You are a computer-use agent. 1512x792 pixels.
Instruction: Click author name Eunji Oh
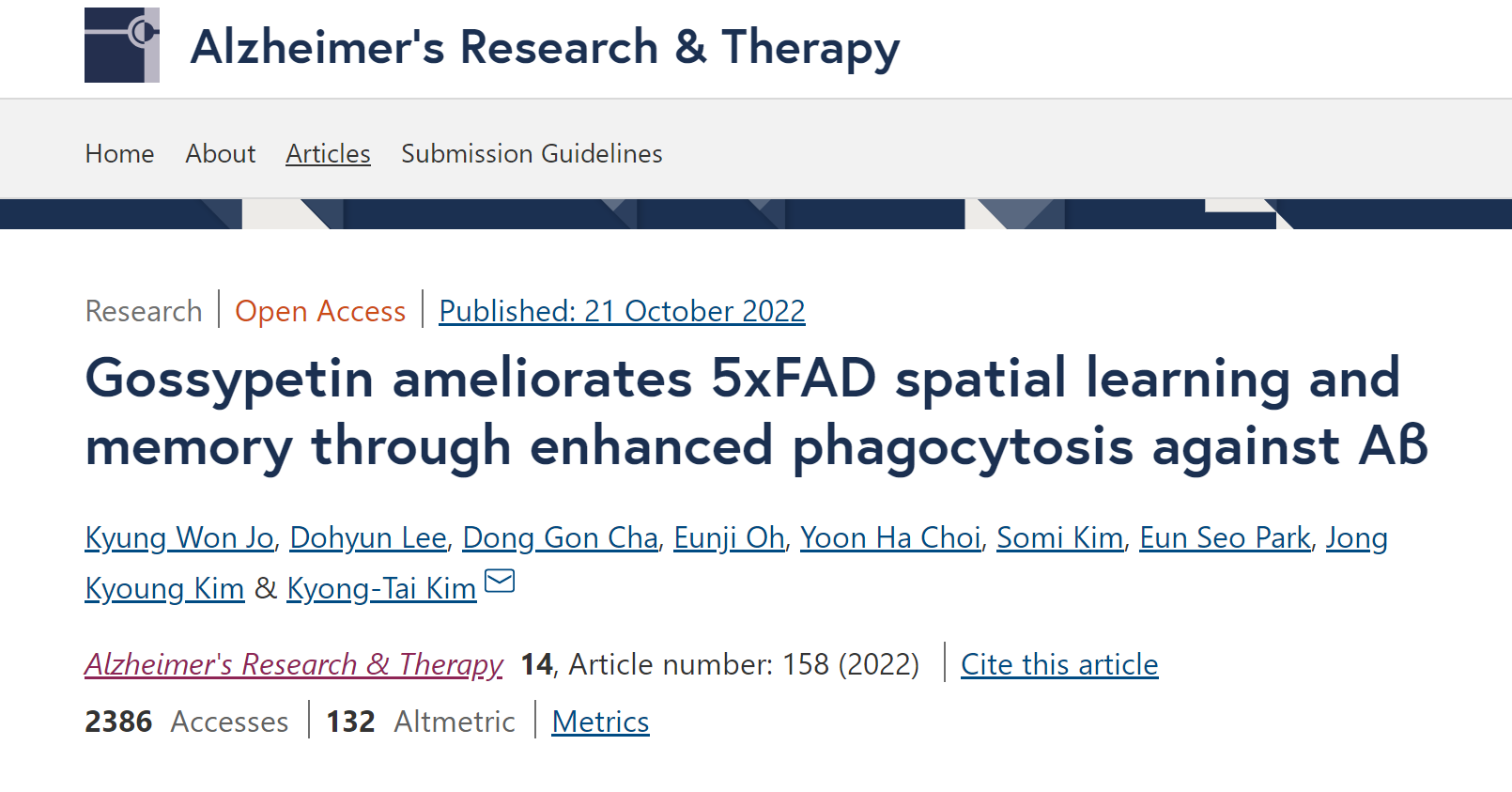point(730,537)
